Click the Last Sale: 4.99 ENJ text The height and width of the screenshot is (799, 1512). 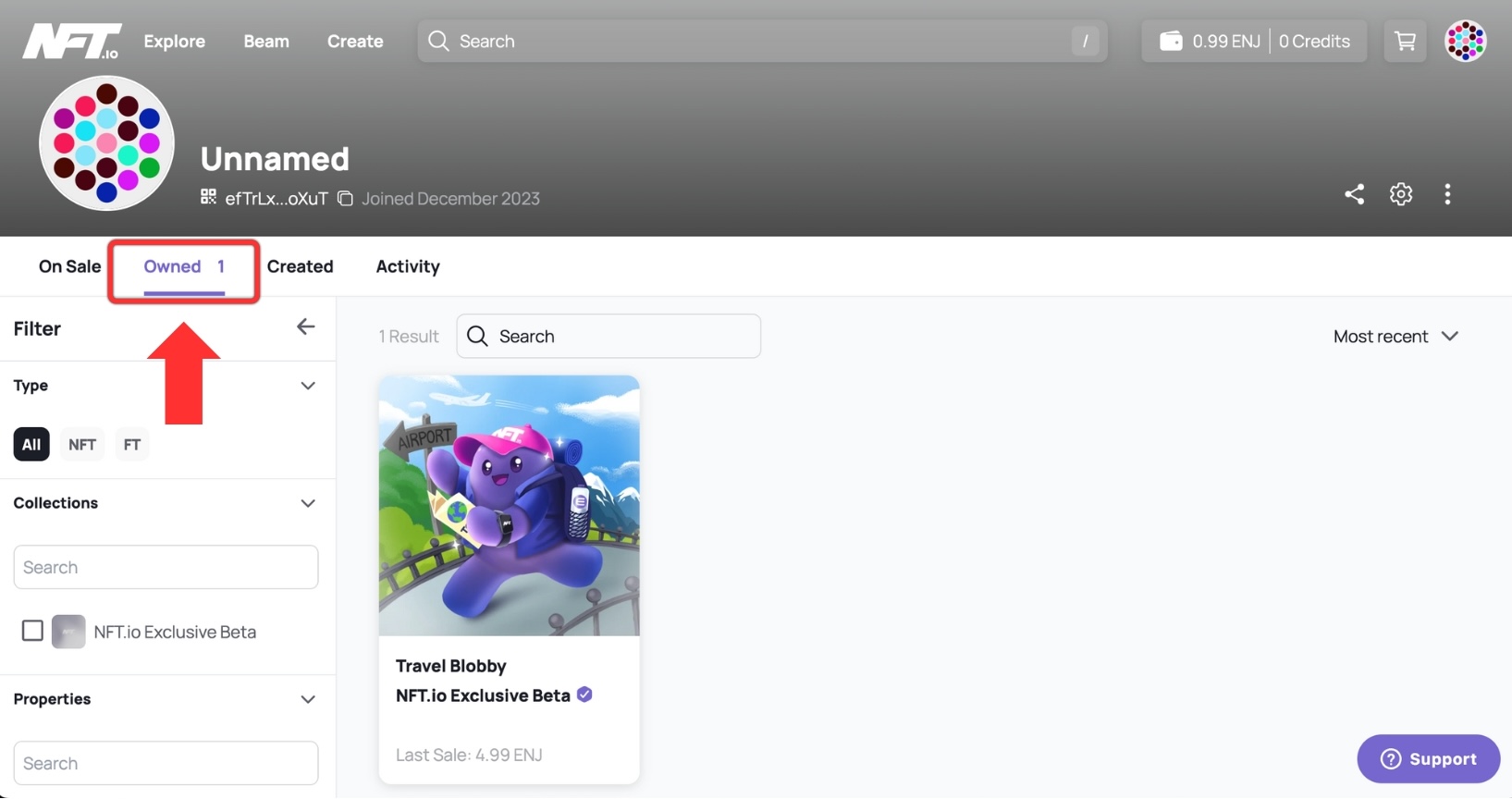point(469,755)
